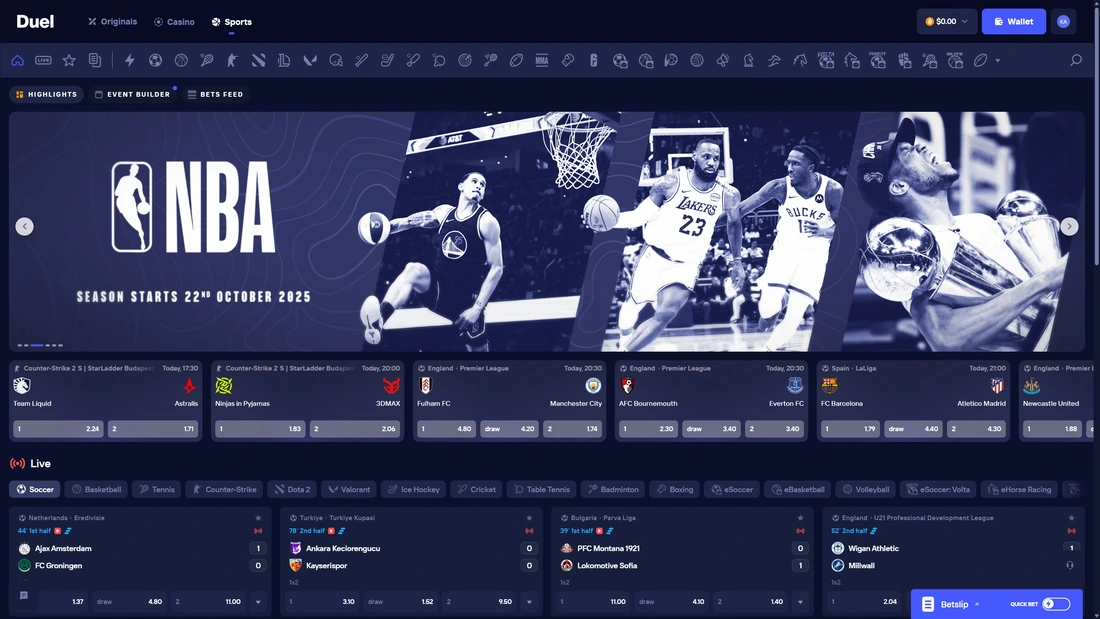Select the Soccer ball icon in sports bar
1100x619 pixels.
(155, 60)
